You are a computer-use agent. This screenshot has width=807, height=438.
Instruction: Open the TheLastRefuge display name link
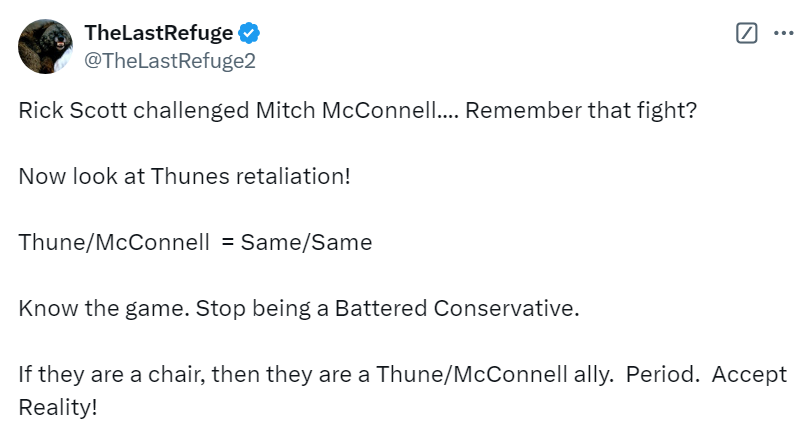pos(159,34)
